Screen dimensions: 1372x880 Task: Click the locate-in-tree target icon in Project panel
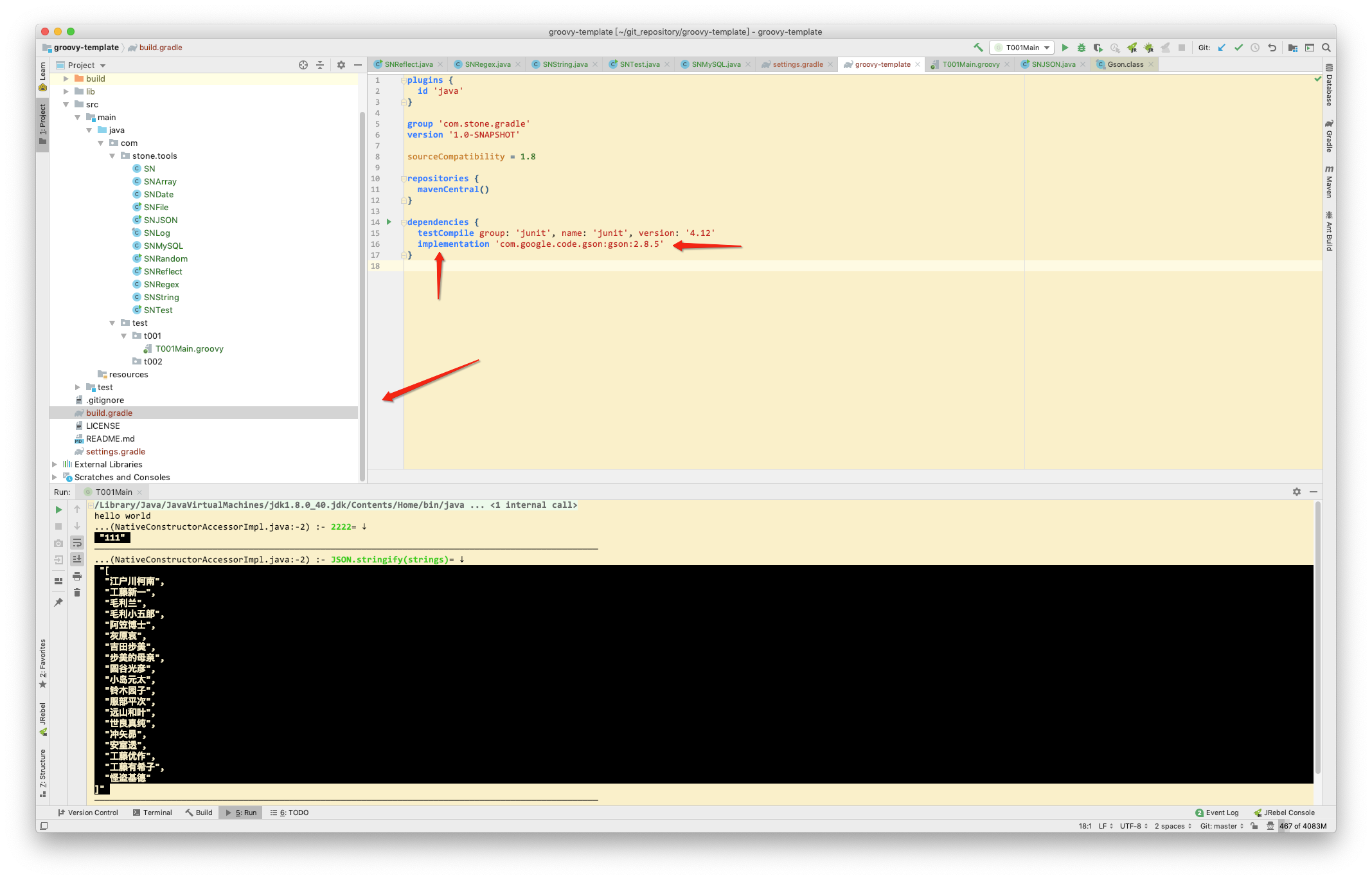tap(303, 65)
